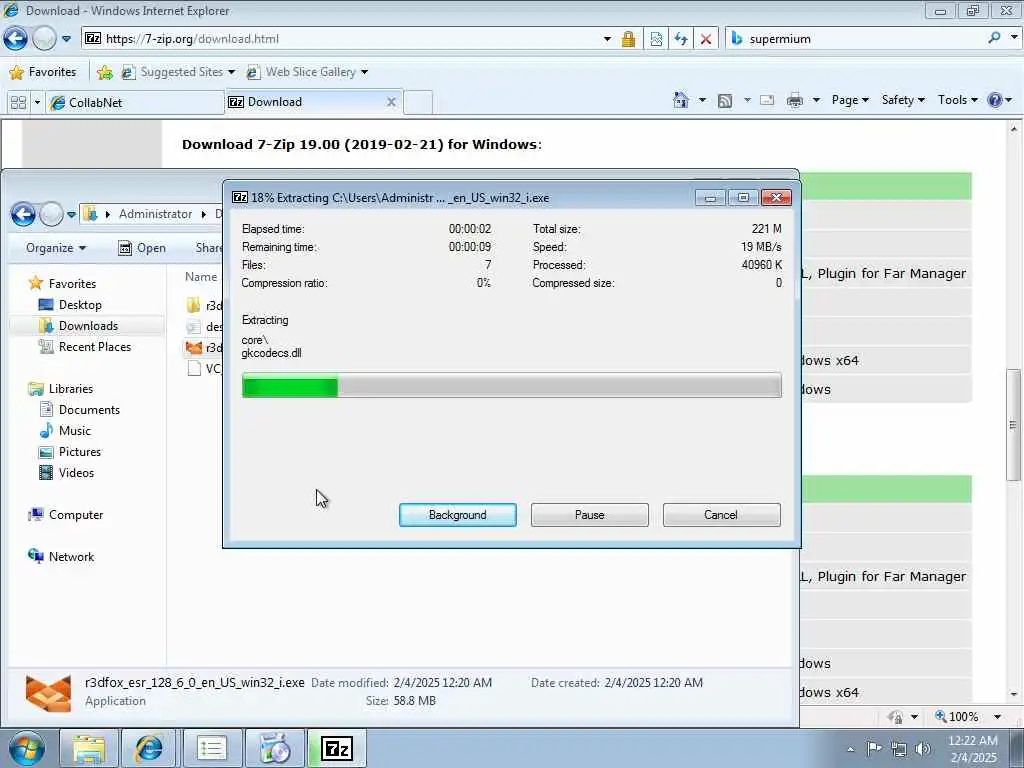
Task: Click the installer disc taskbar icon
Action: point(274,748)
